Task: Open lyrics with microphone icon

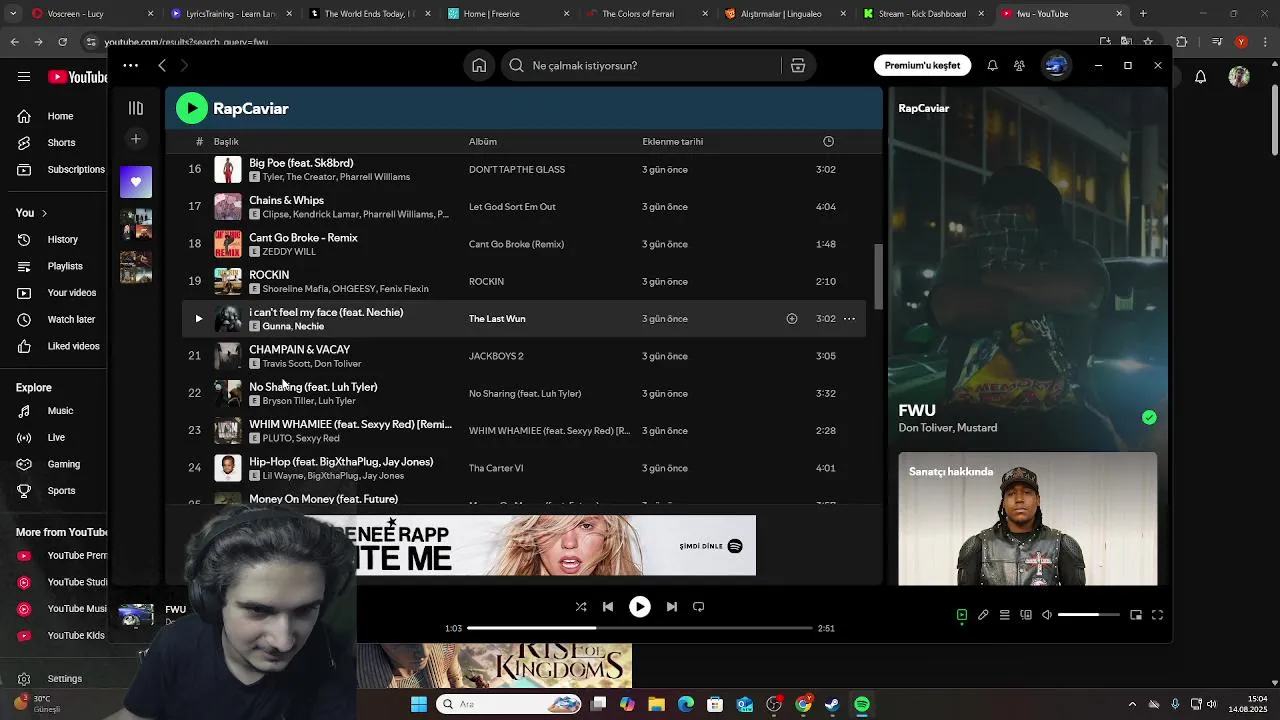Action: (983, 615)
